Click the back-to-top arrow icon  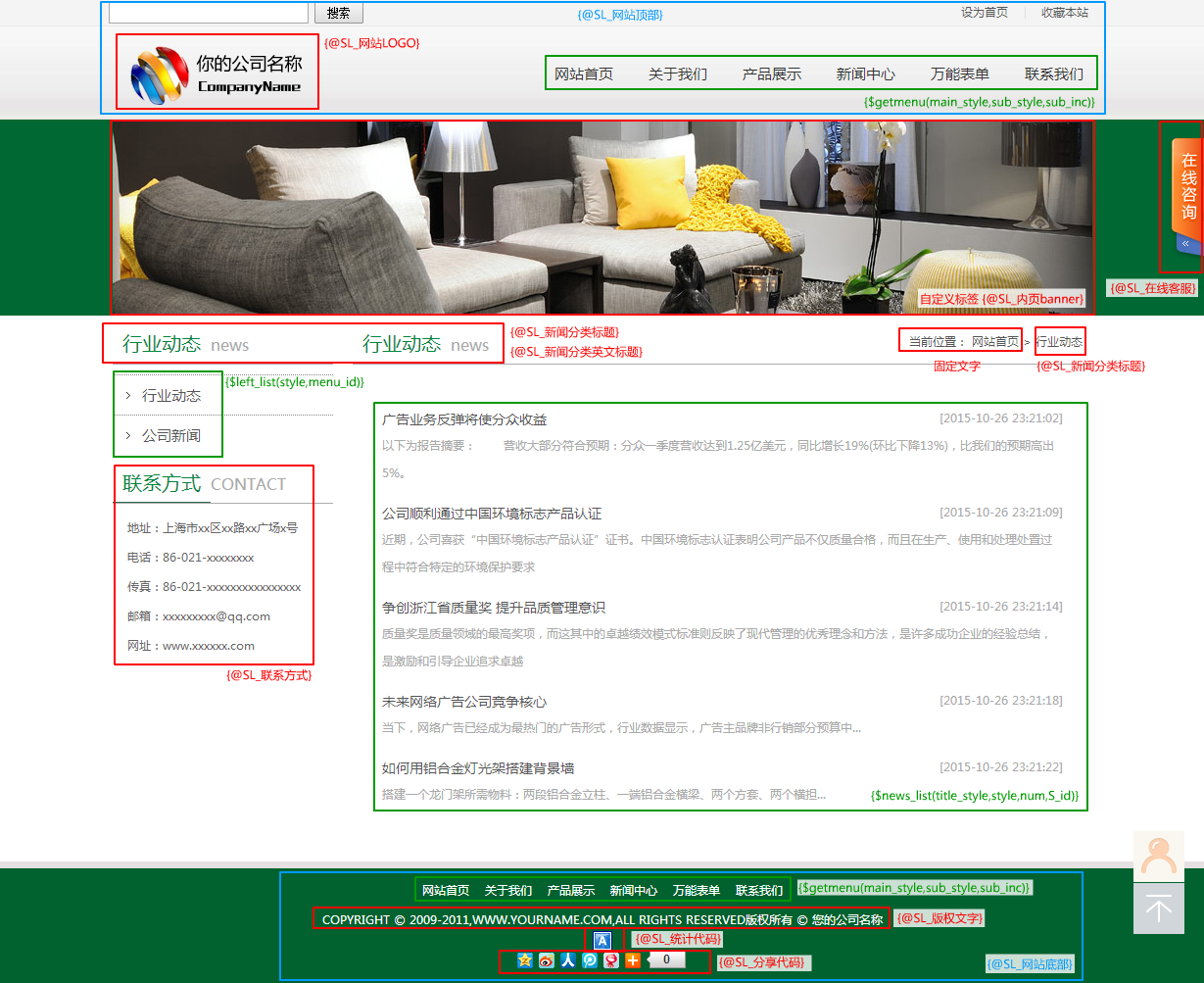pyautogui.click(x=1158, y=909)
